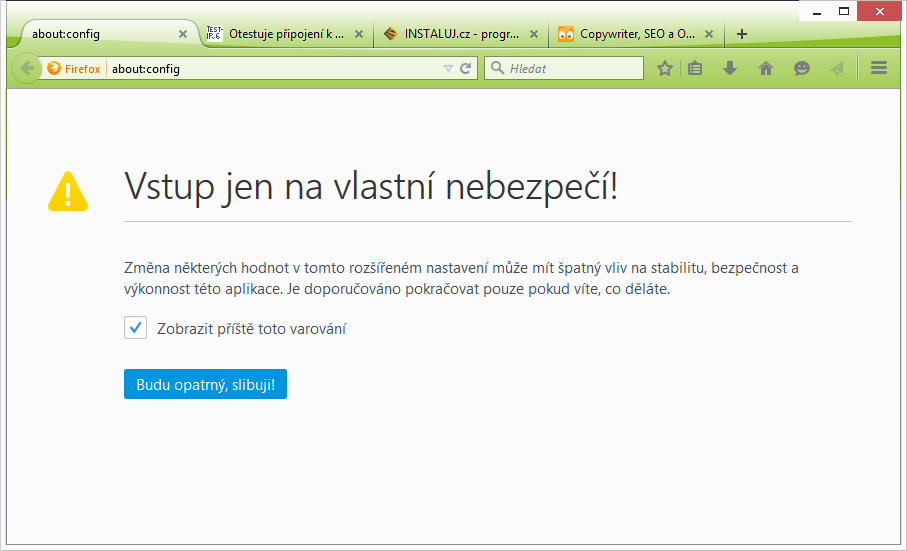This screenshot has height=551, width=907.
Task: Click the warning paragraph starting with Změna
Action: [x=461, y=278]
